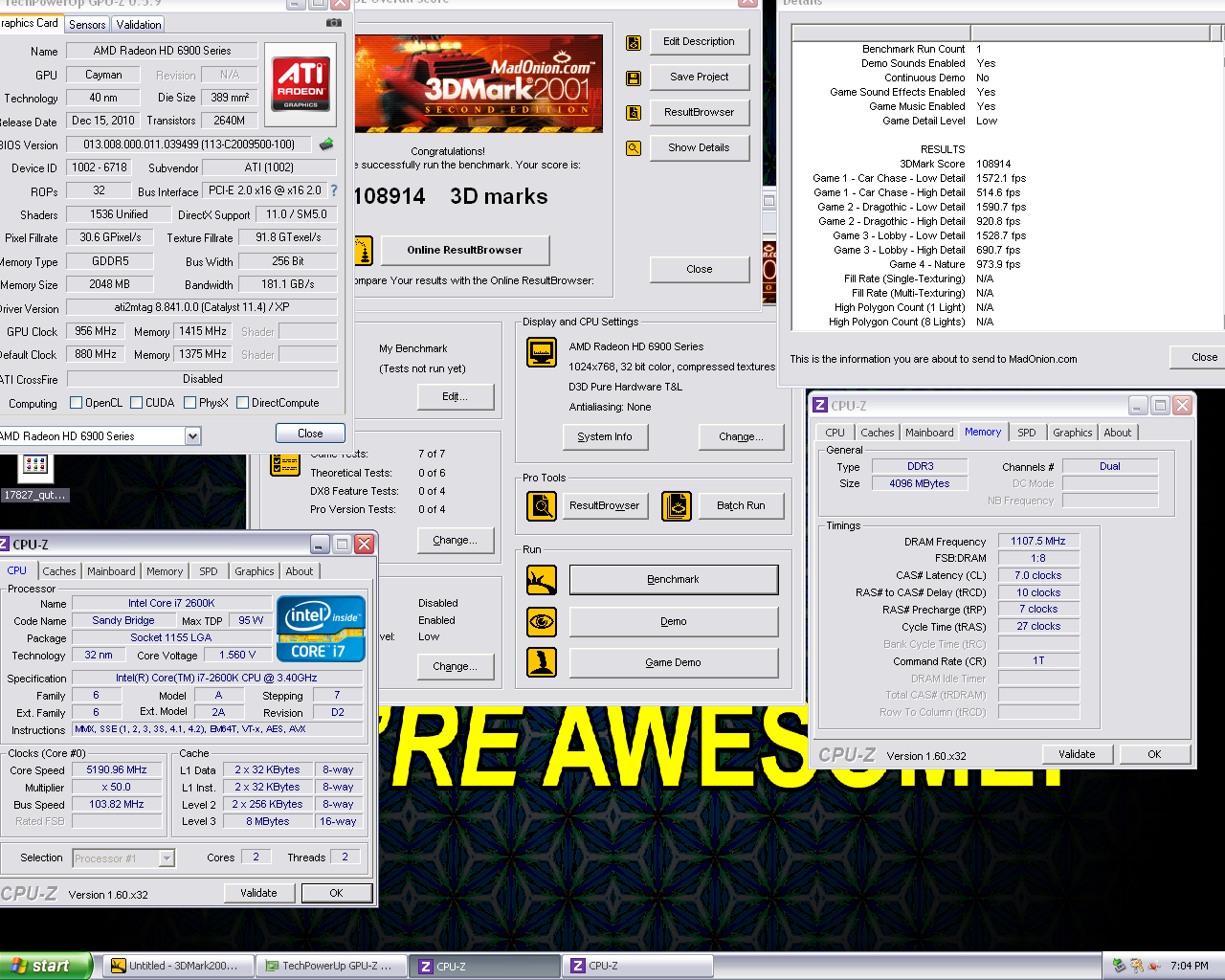Click the 7:04 PM system clock
1225x980 pixels.
pos(1189,966)
